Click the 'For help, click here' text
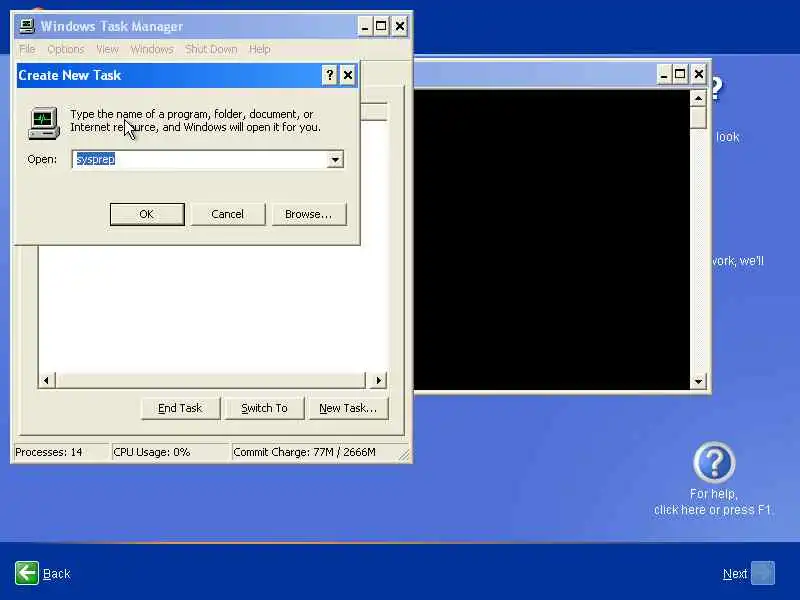This screenshot has width=800, height=600. tap(713, 502)
